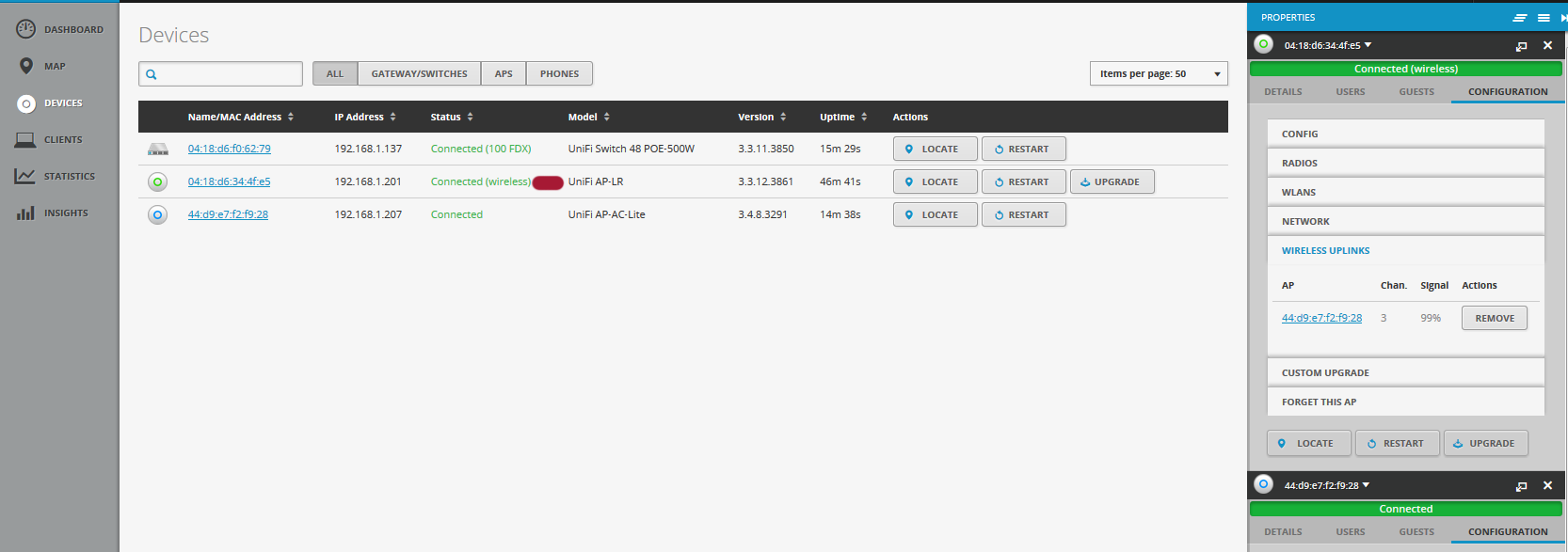This screenshot has width=1568, height=552.
Task: Switch to Details tab in 44:d9:e7:f2:f9:28 panel
Action: coord(1283,531)
